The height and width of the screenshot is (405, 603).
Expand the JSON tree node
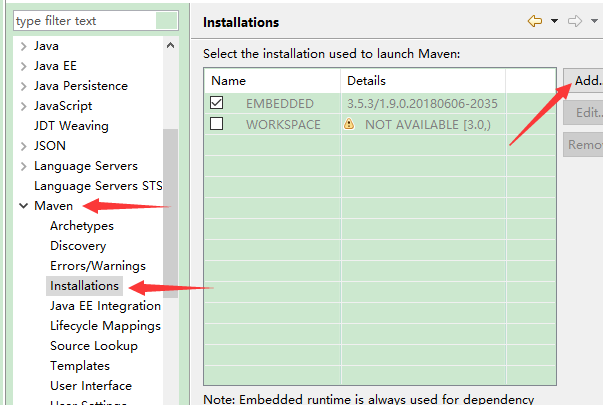23,146
